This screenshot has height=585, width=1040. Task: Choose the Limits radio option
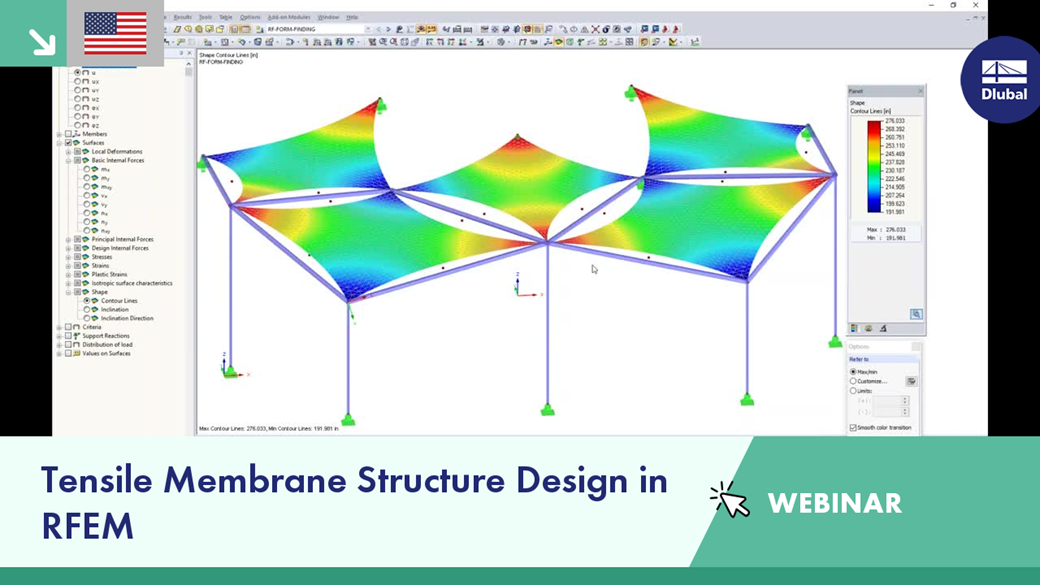(853, 391)
